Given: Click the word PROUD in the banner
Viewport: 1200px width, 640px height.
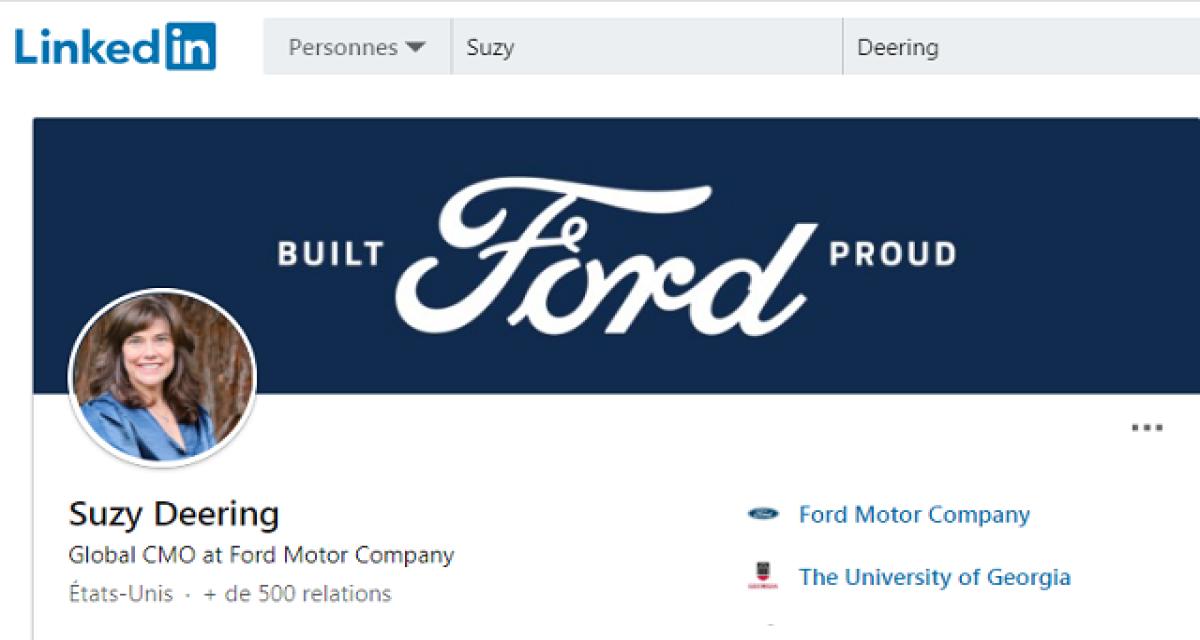Looking at the screenshot, I should (892, 254).
